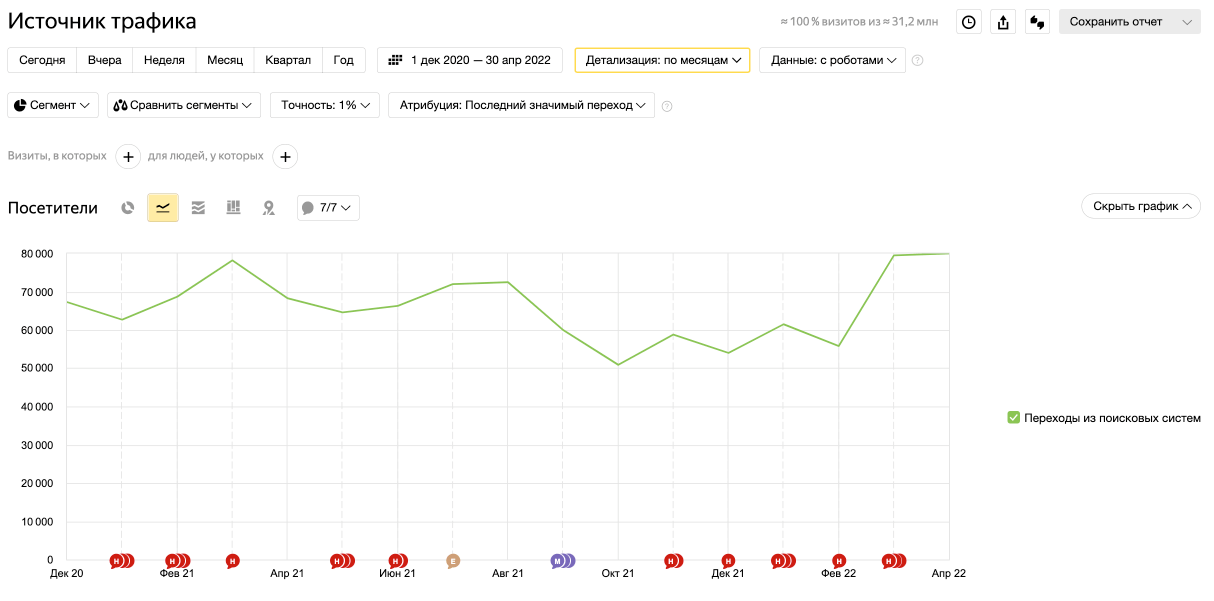
Task: Open the 'Данные: с роботами' dropdown
Action: 832,60
